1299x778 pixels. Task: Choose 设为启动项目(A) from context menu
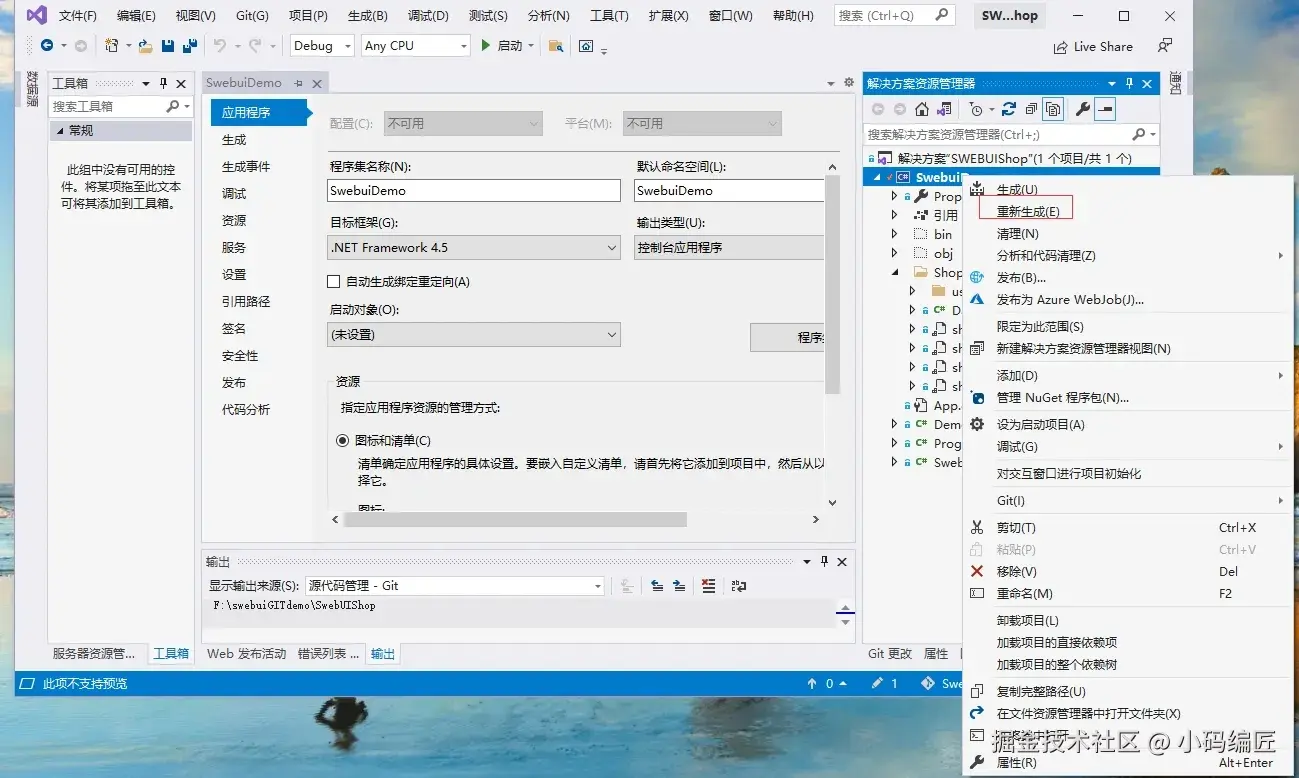1041,425
